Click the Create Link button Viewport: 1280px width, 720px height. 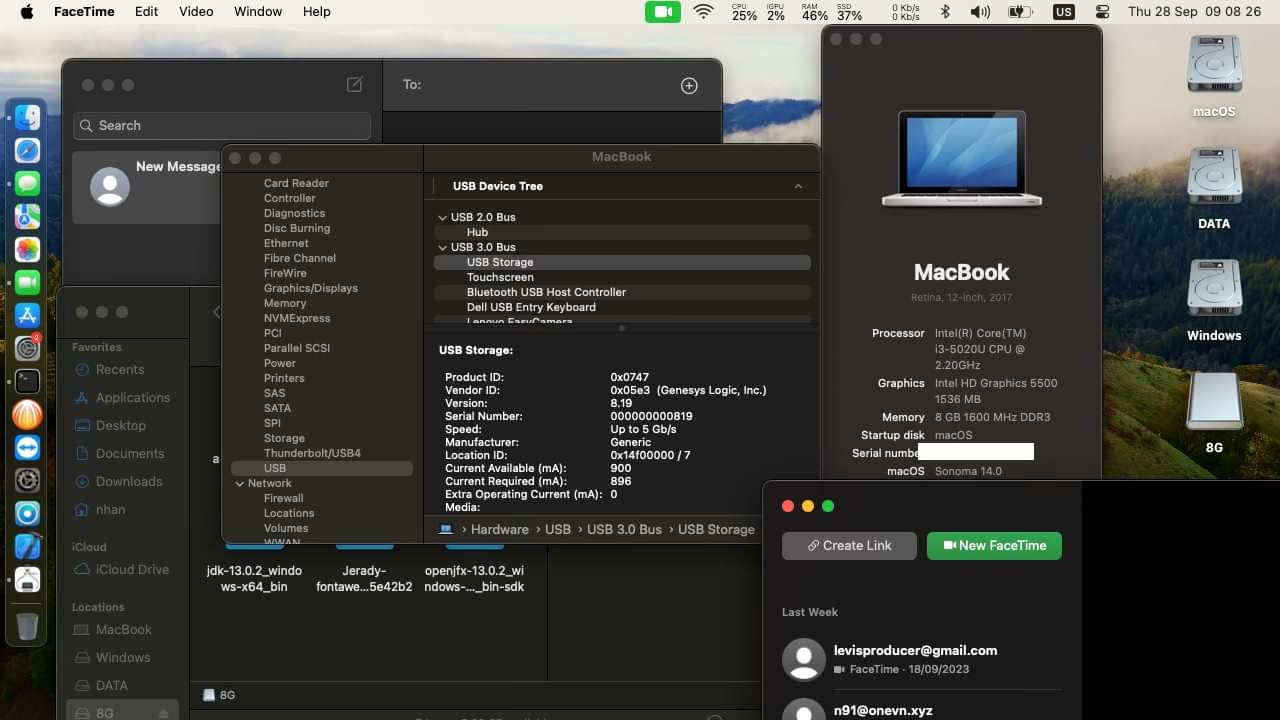pos(850,545)
